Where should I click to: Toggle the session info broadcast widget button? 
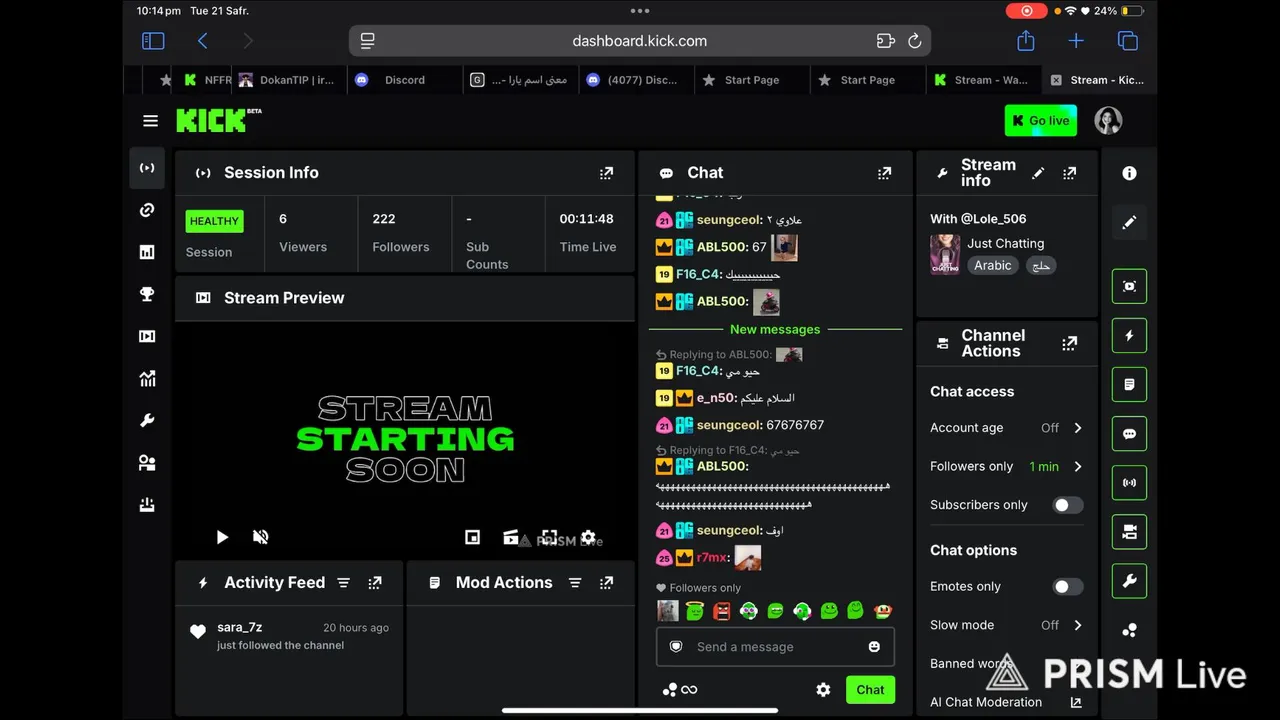pyautogui.click(x=1129, y=483)
